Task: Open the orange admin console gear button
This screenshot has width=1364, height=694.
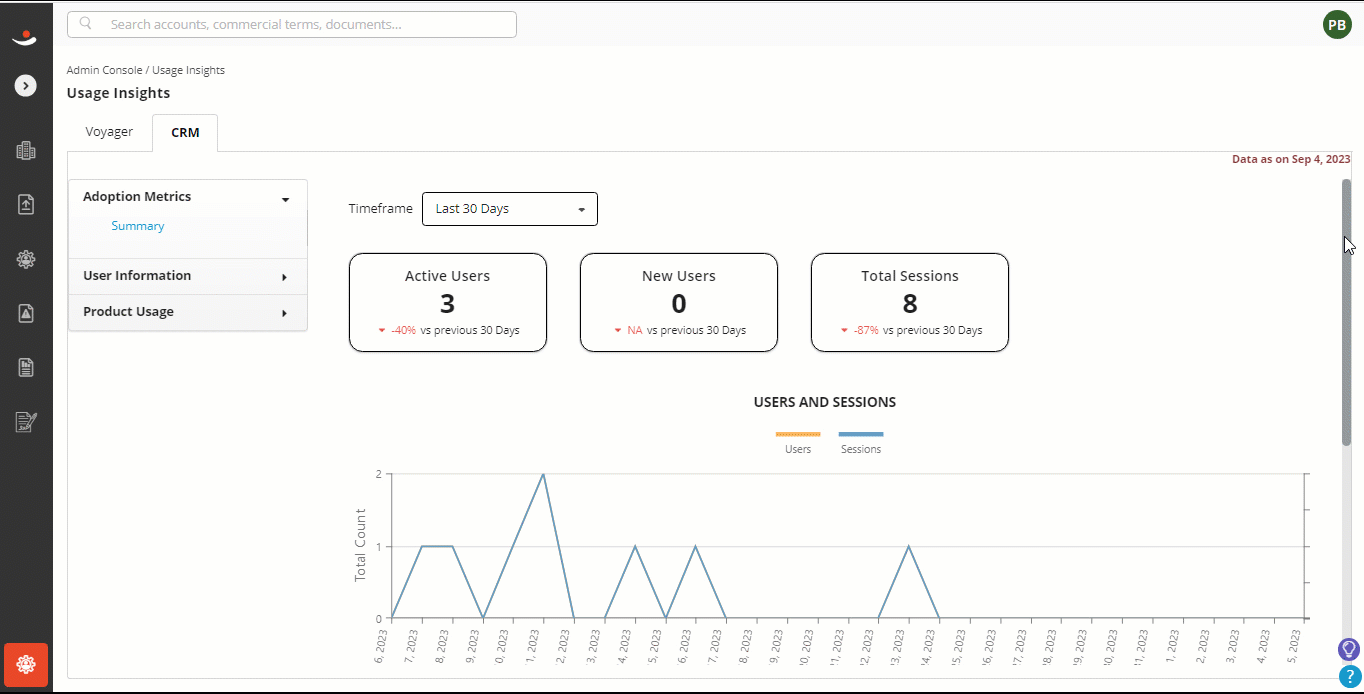Action: [x=26, y=664]
